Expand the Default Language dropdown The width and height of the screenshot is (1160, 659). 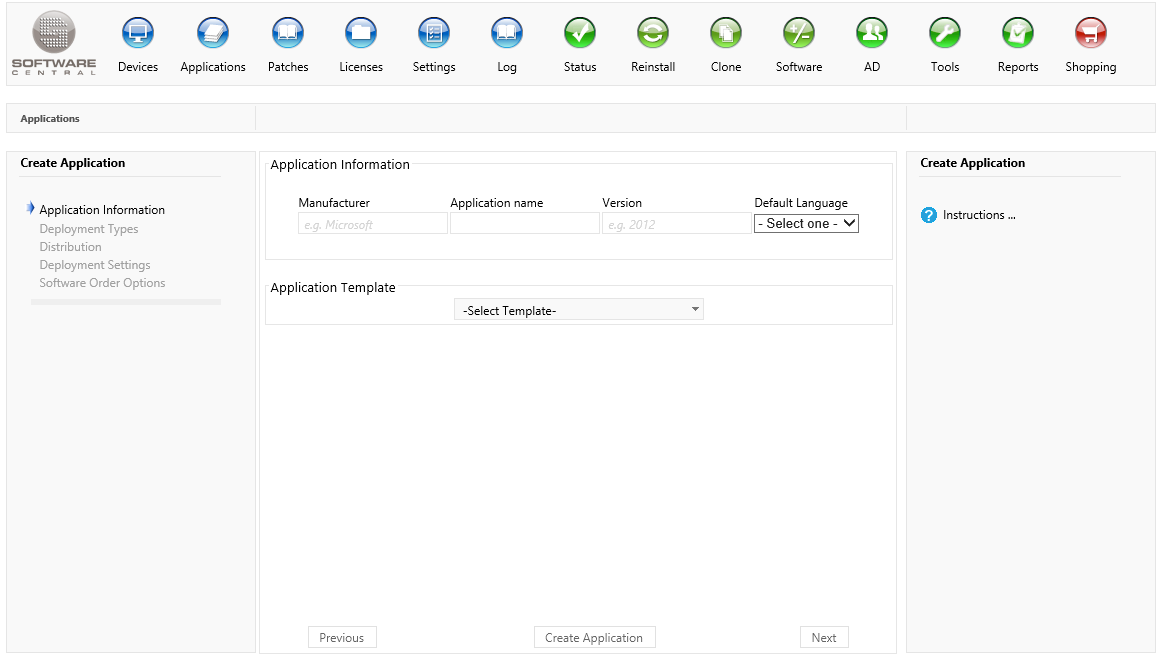click(806, 224)
